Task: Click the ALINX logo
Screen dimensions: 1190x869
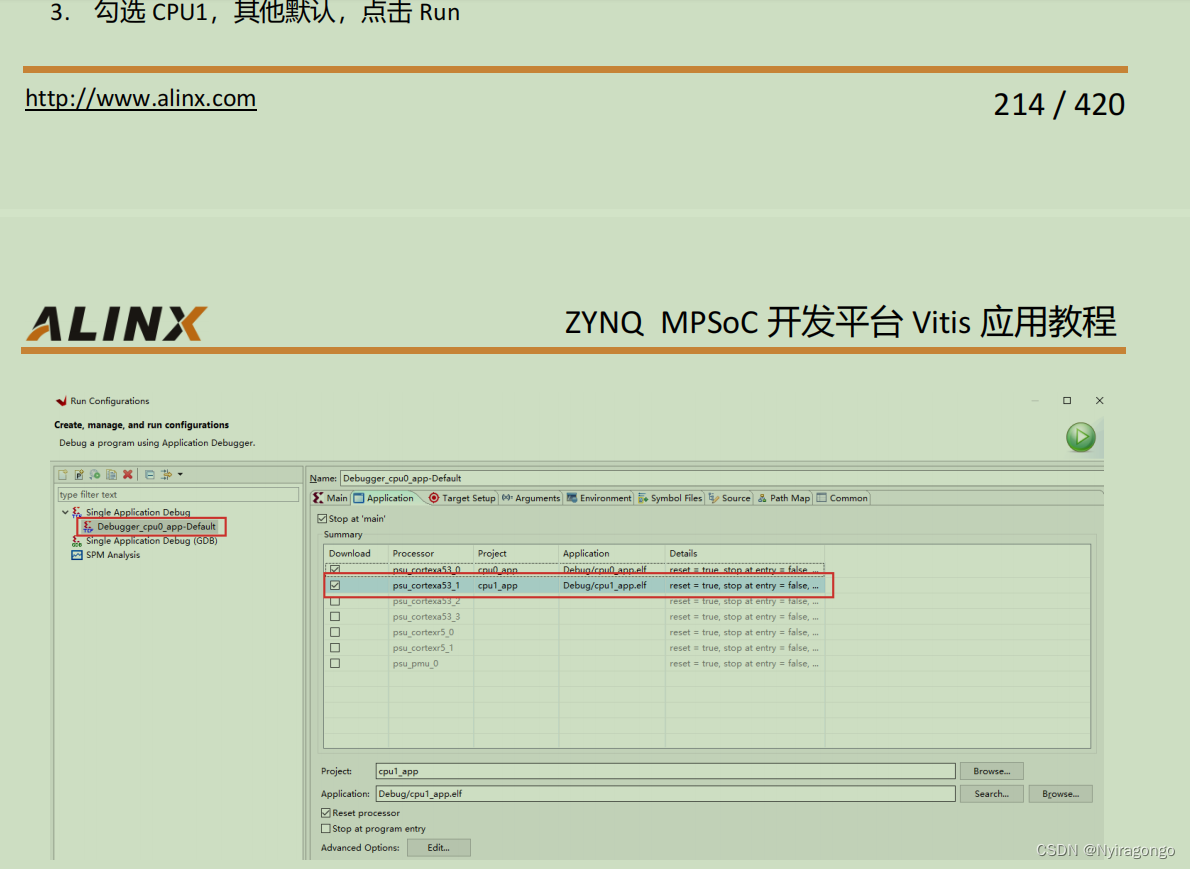Action: coord(117,323)
